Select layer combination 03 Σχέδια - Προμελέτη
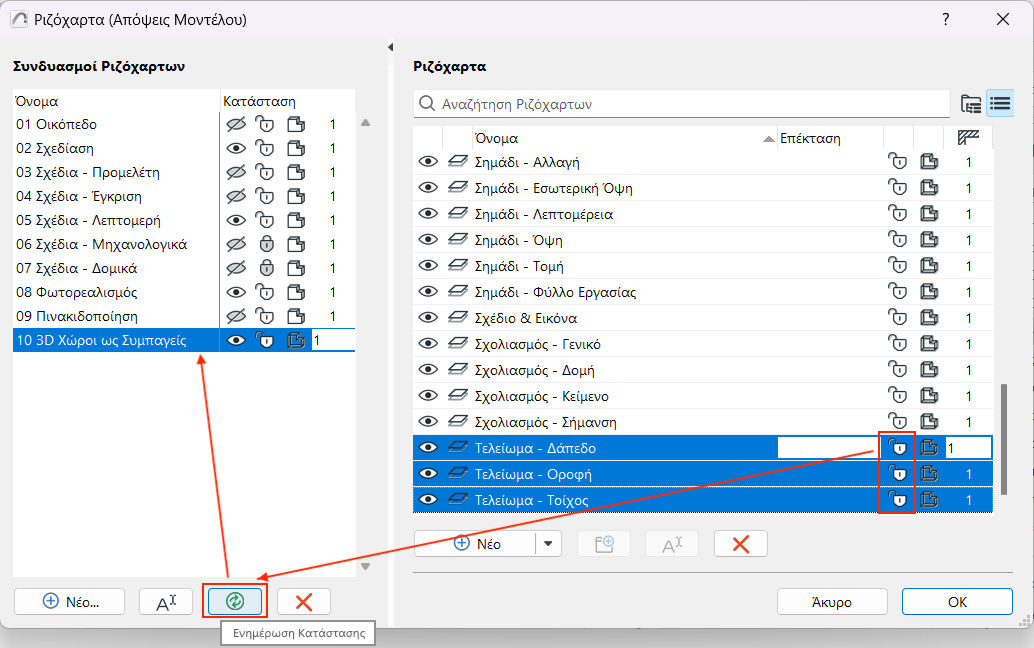The height and width of the screenshot is (648, 1034). click(88, 173)
